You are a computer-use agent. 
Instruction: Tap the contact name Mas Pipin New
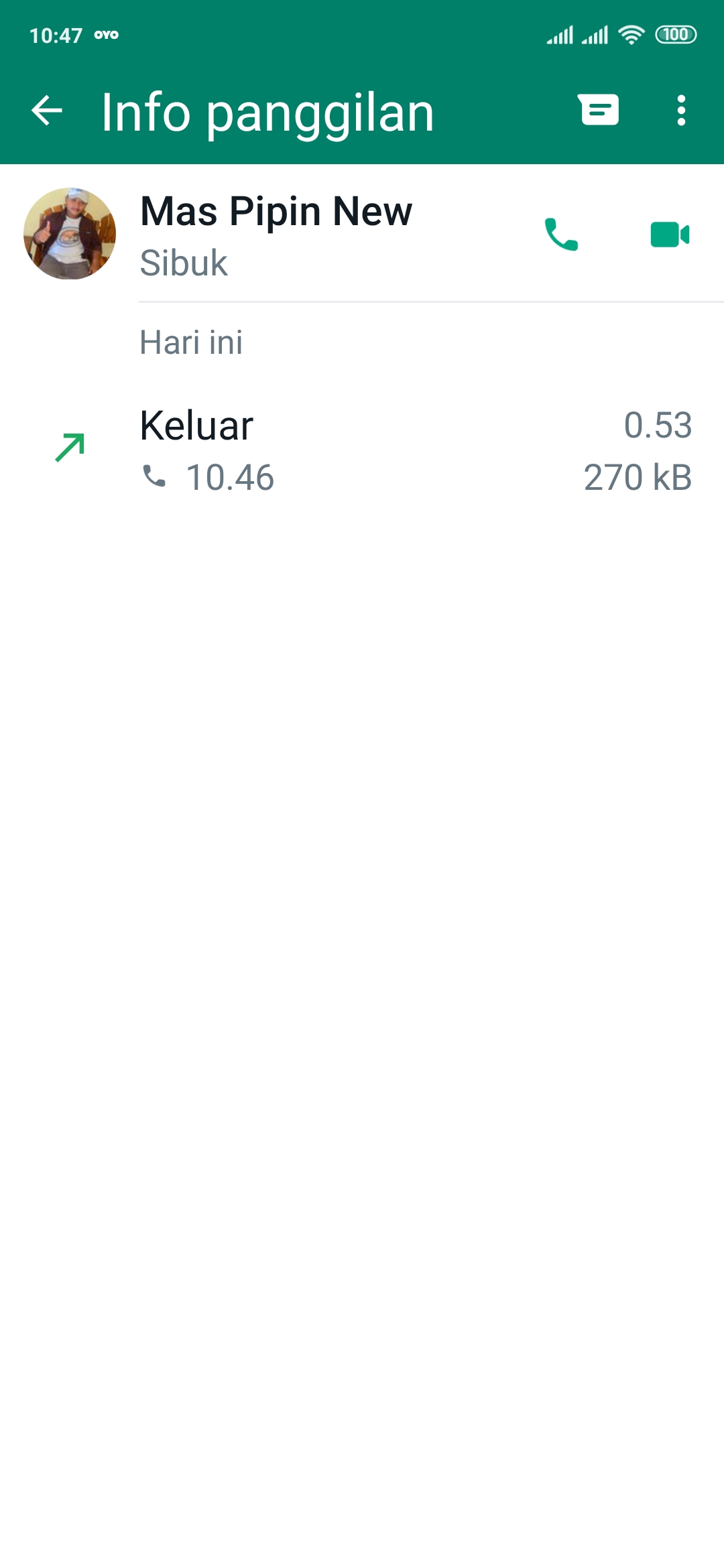276,211
